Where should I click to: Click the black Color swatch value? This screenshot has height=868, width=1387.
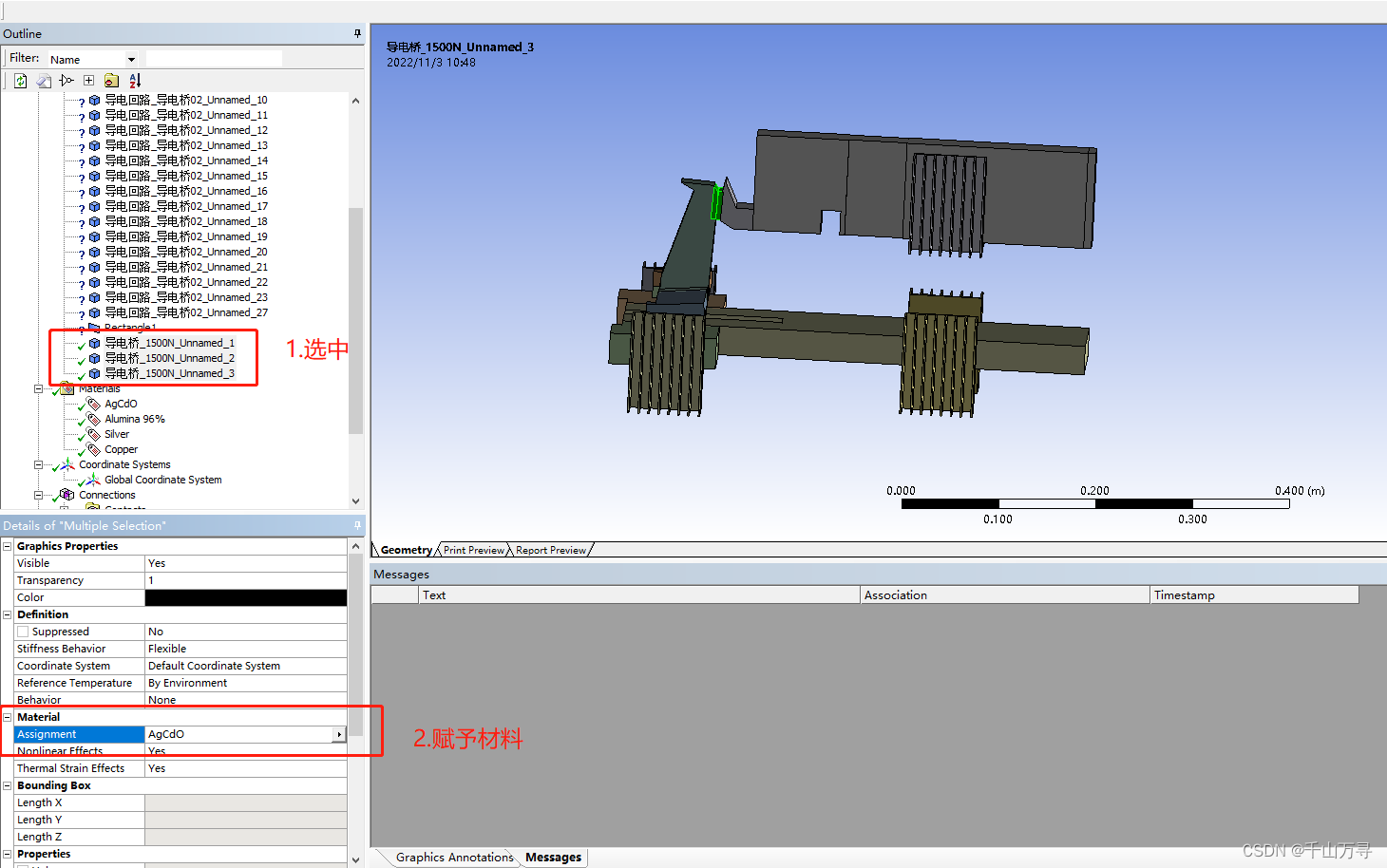[x=246, y=597]
